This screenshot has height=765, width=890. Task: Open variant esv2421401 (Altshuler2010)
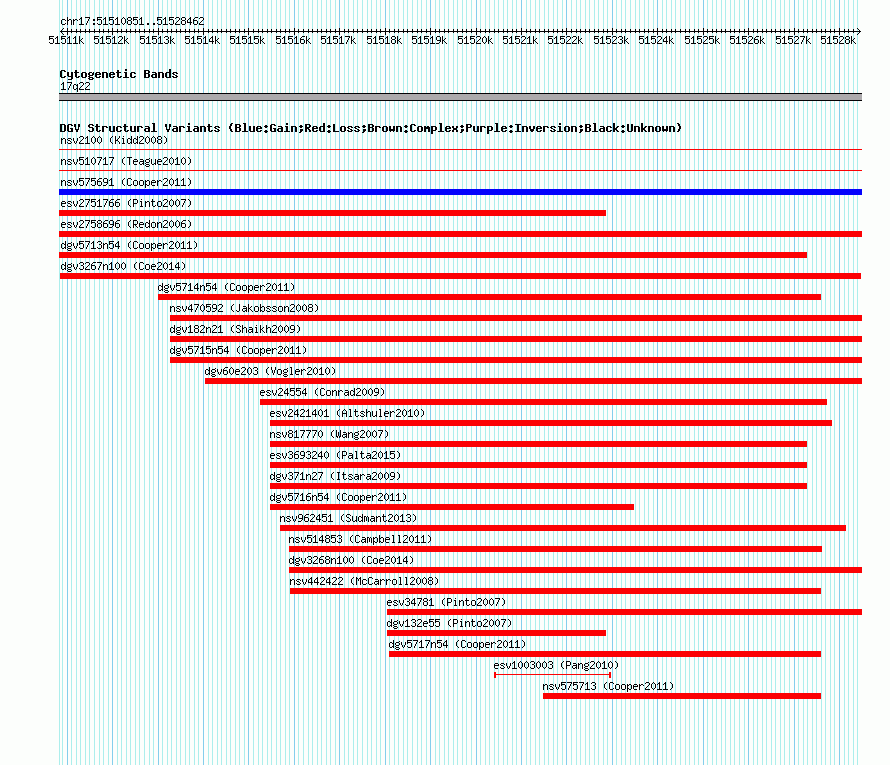[347, 413]
